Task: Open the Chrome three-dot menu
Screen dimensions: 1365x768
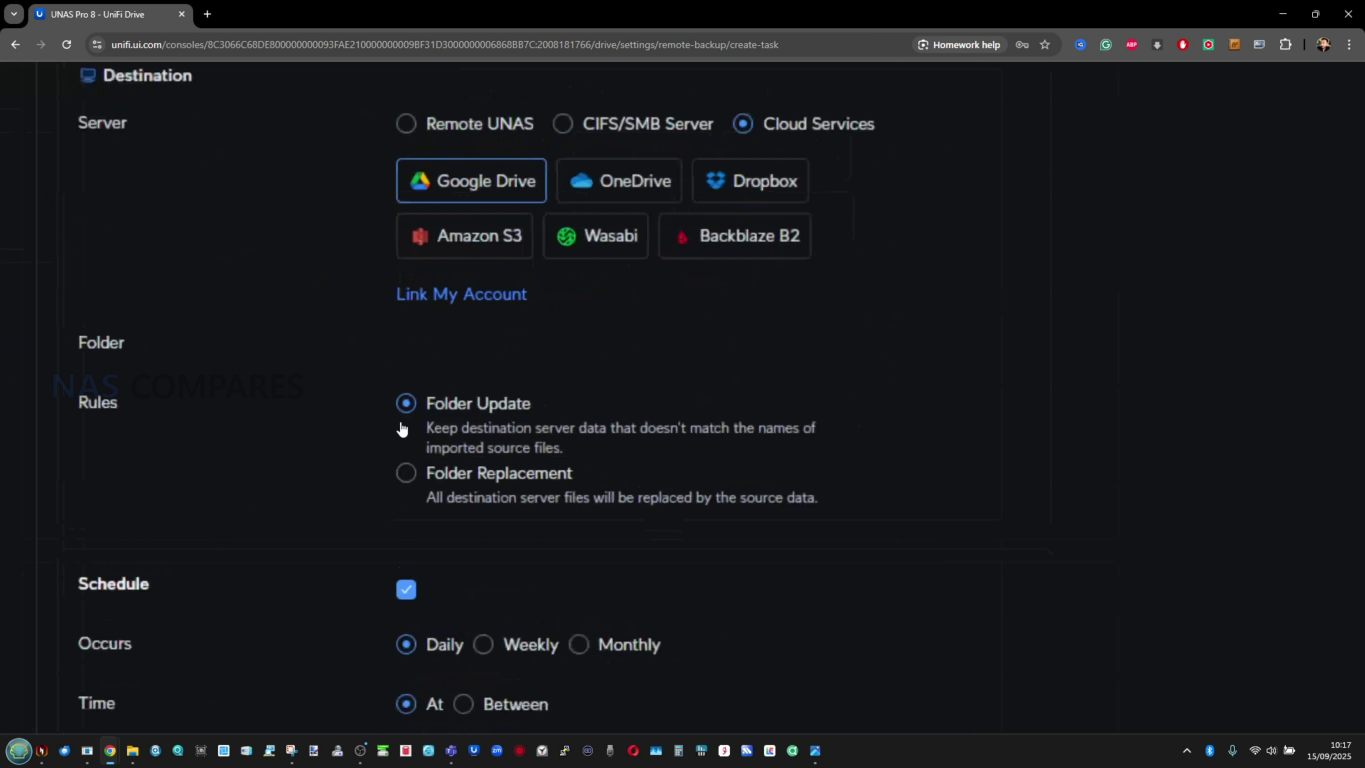Action: [x=1349, y=45]
